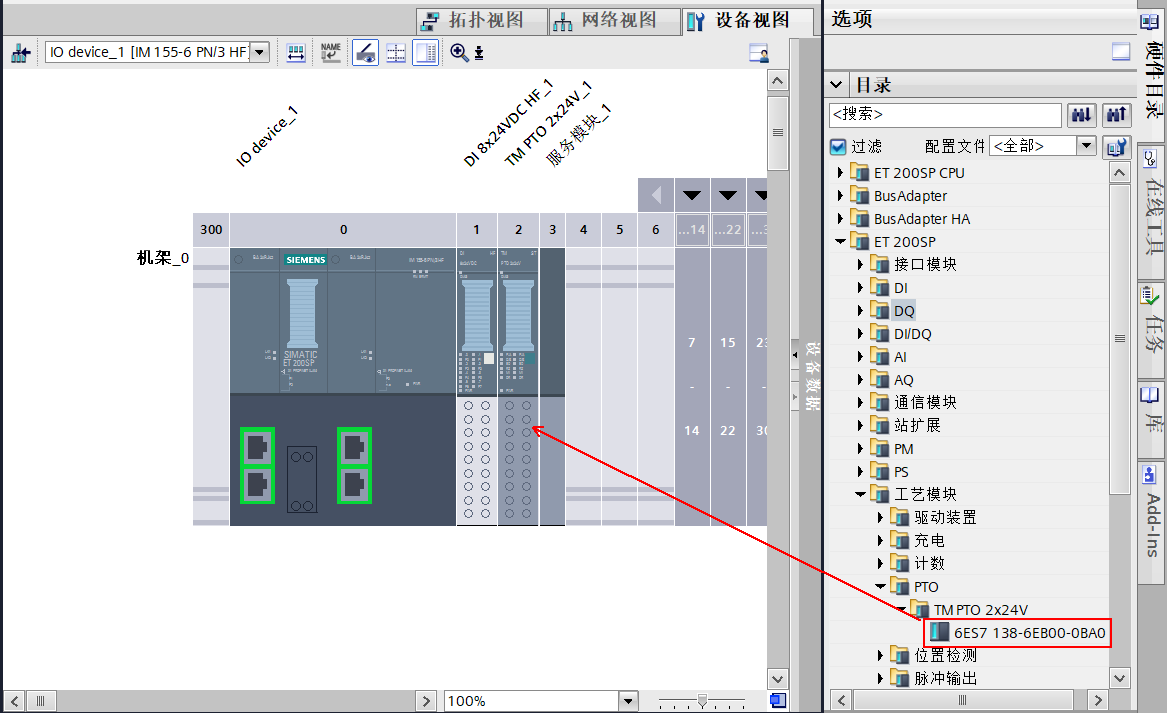This screenshot has height=713, width=1167.
Task: Click the NAME show address labels icon
Action: pos(330,53)
